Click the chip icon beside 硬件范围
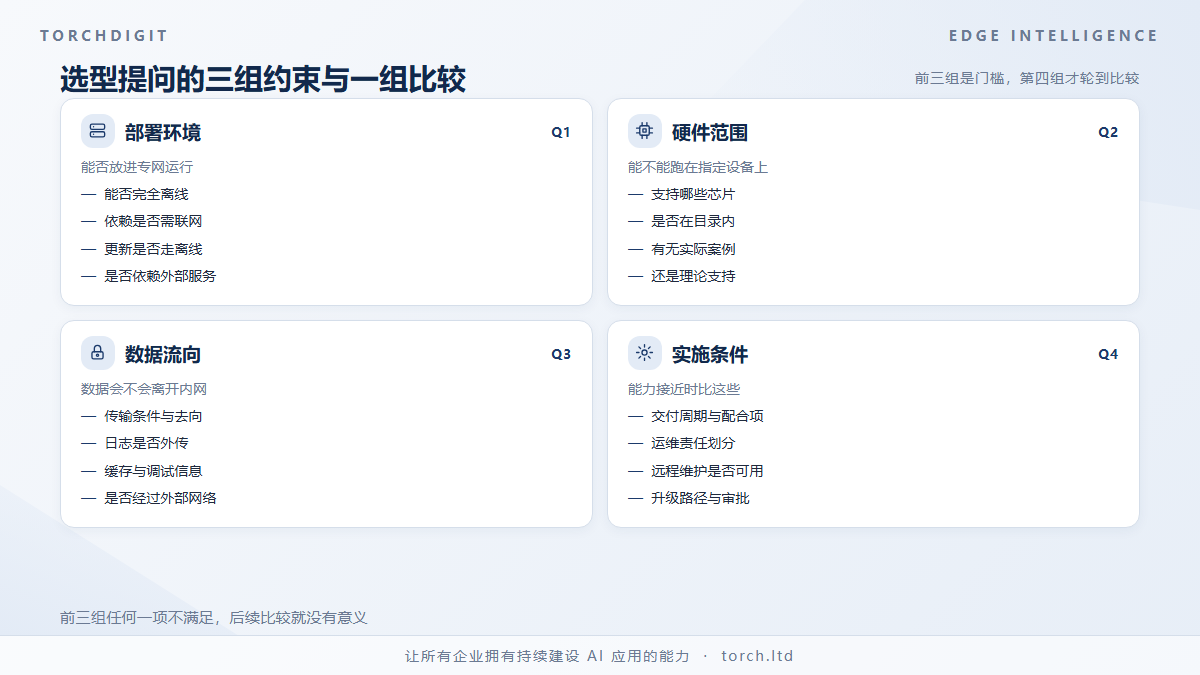The width and height of the screenshot is (1200, 675). point(645,131)
